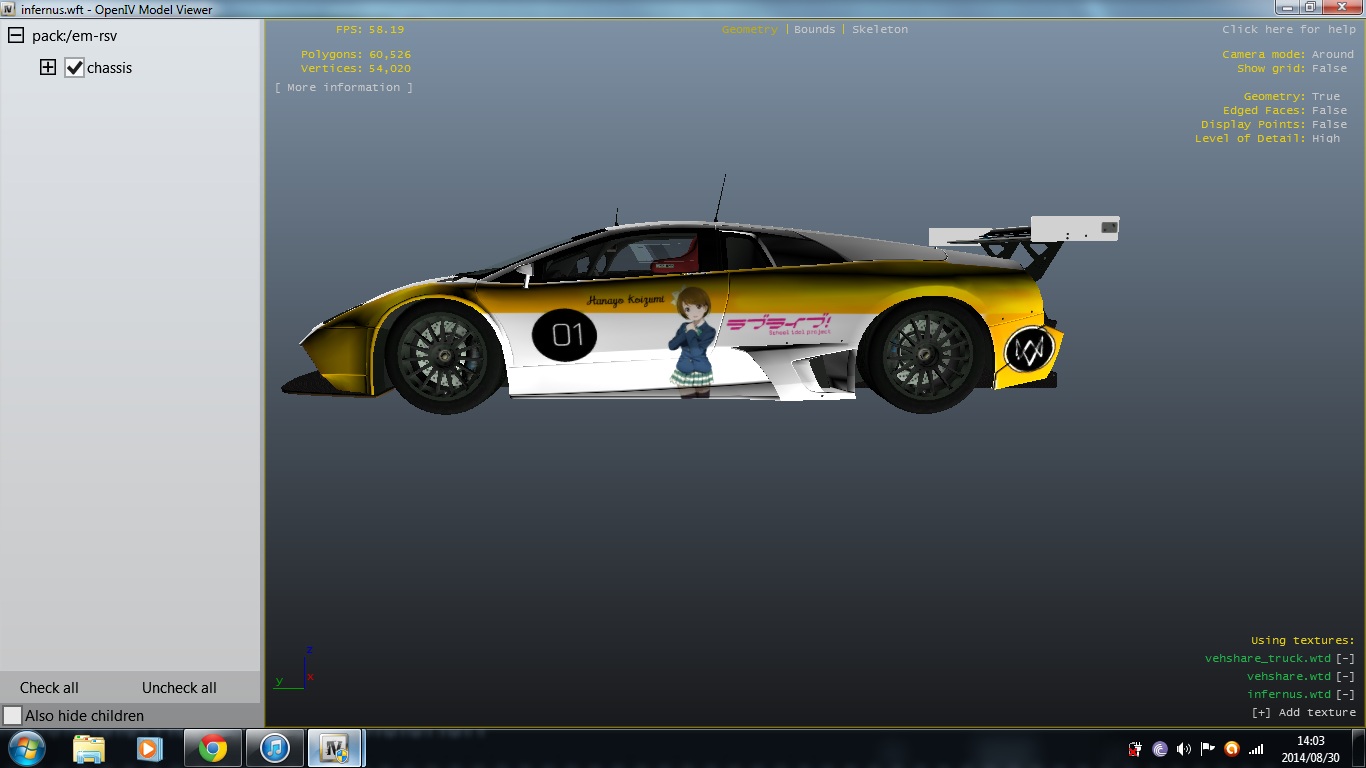The height and width of the screenshot is (768, 1366).
Task: Expand More information stats section
Action: 344,88
